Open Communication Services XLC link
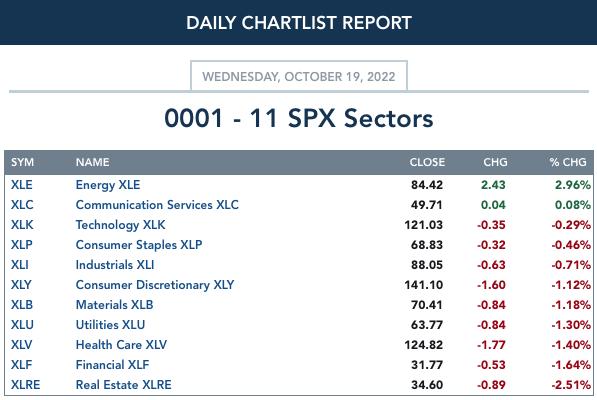 157,205
